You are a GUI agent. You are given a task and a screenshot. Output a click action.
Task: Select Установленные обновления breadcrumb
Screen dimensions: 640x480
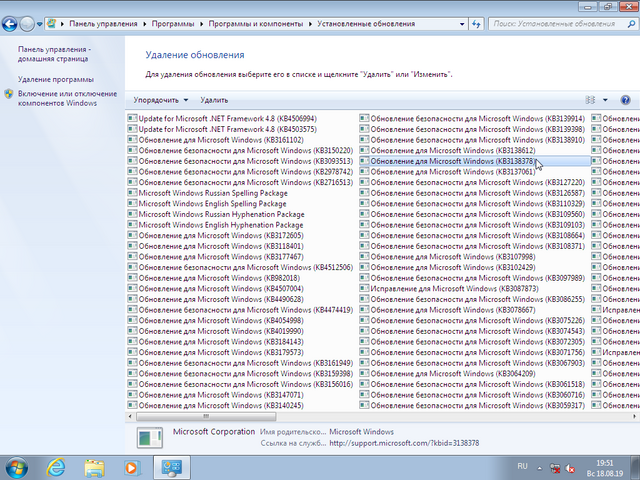pos(366,24)
